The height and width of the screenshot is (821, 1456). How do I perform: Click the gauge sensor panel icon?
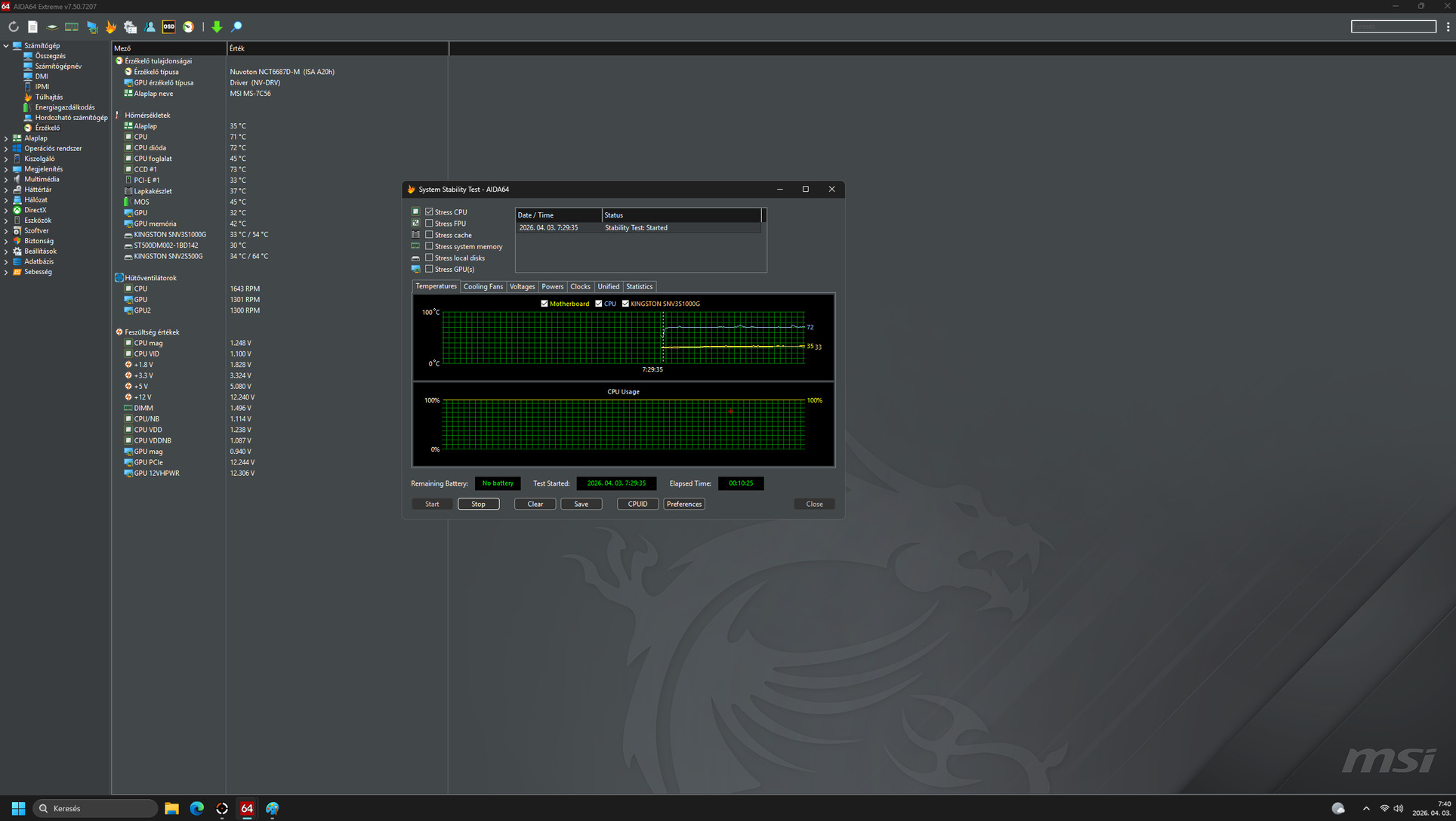click(x=188, y=27)
